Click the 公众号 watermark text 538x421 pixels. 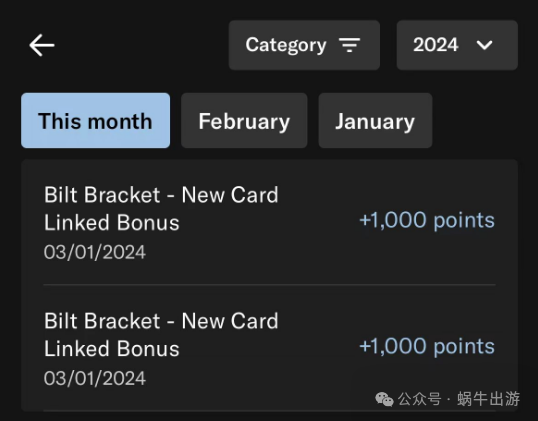(x=419, y=399)
